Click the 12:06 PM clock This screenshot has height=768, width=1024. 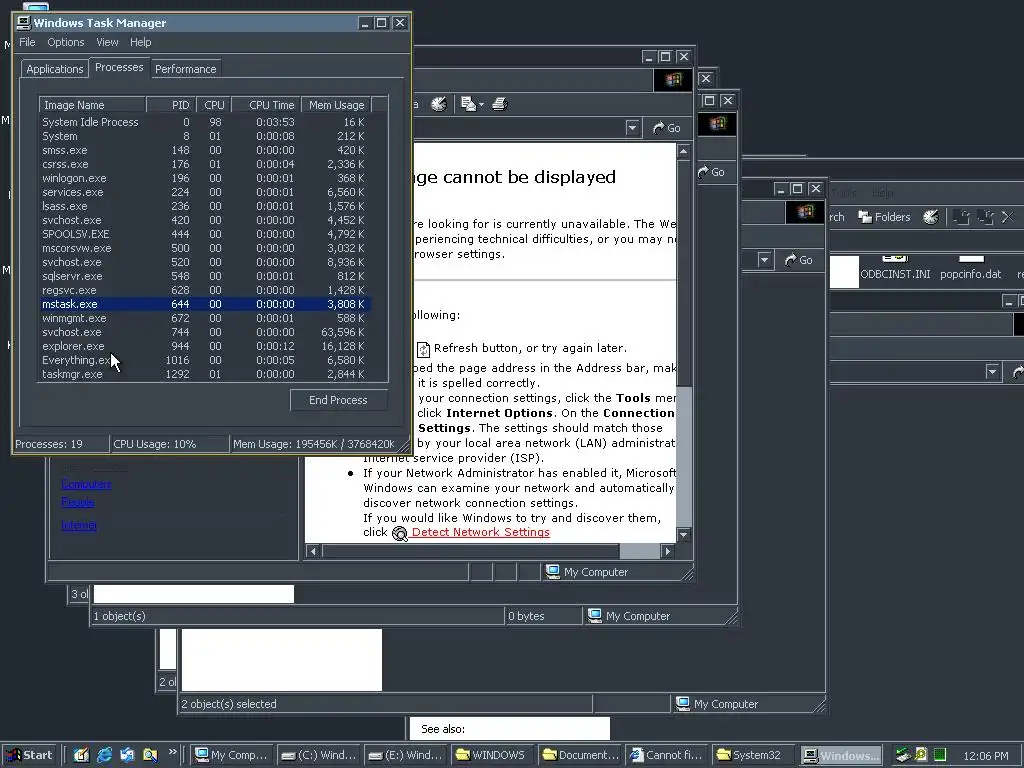pyautogui.click(x=985, y=756)
